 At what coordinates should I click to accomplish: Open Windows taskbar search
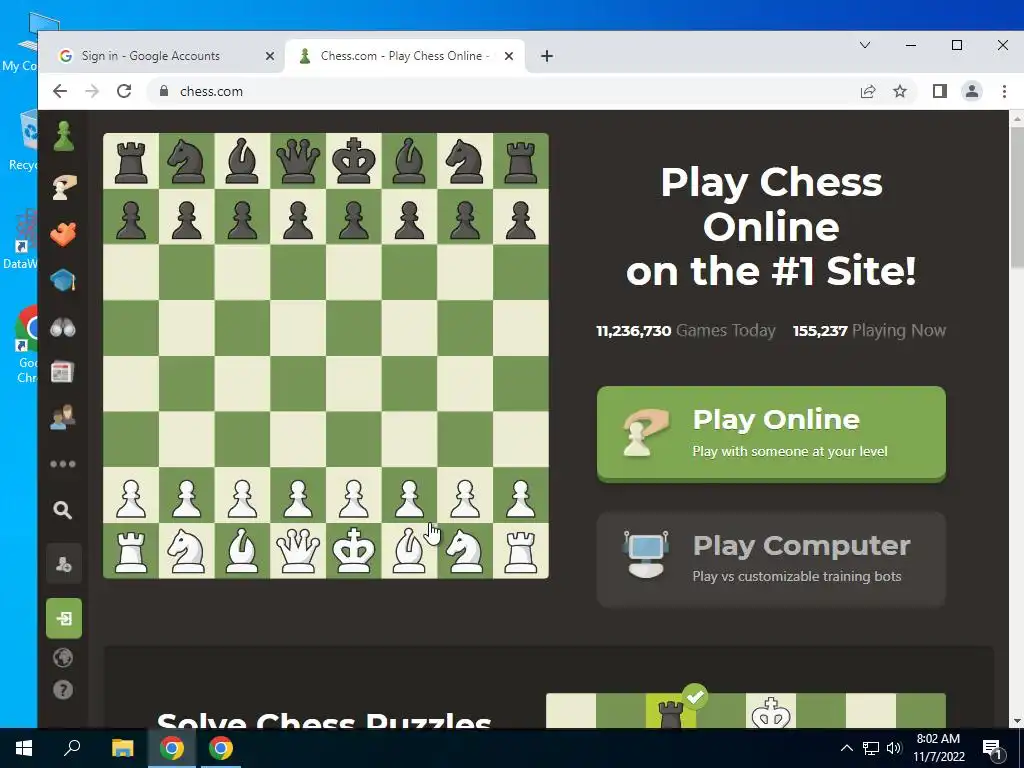(x=72, y=748)
